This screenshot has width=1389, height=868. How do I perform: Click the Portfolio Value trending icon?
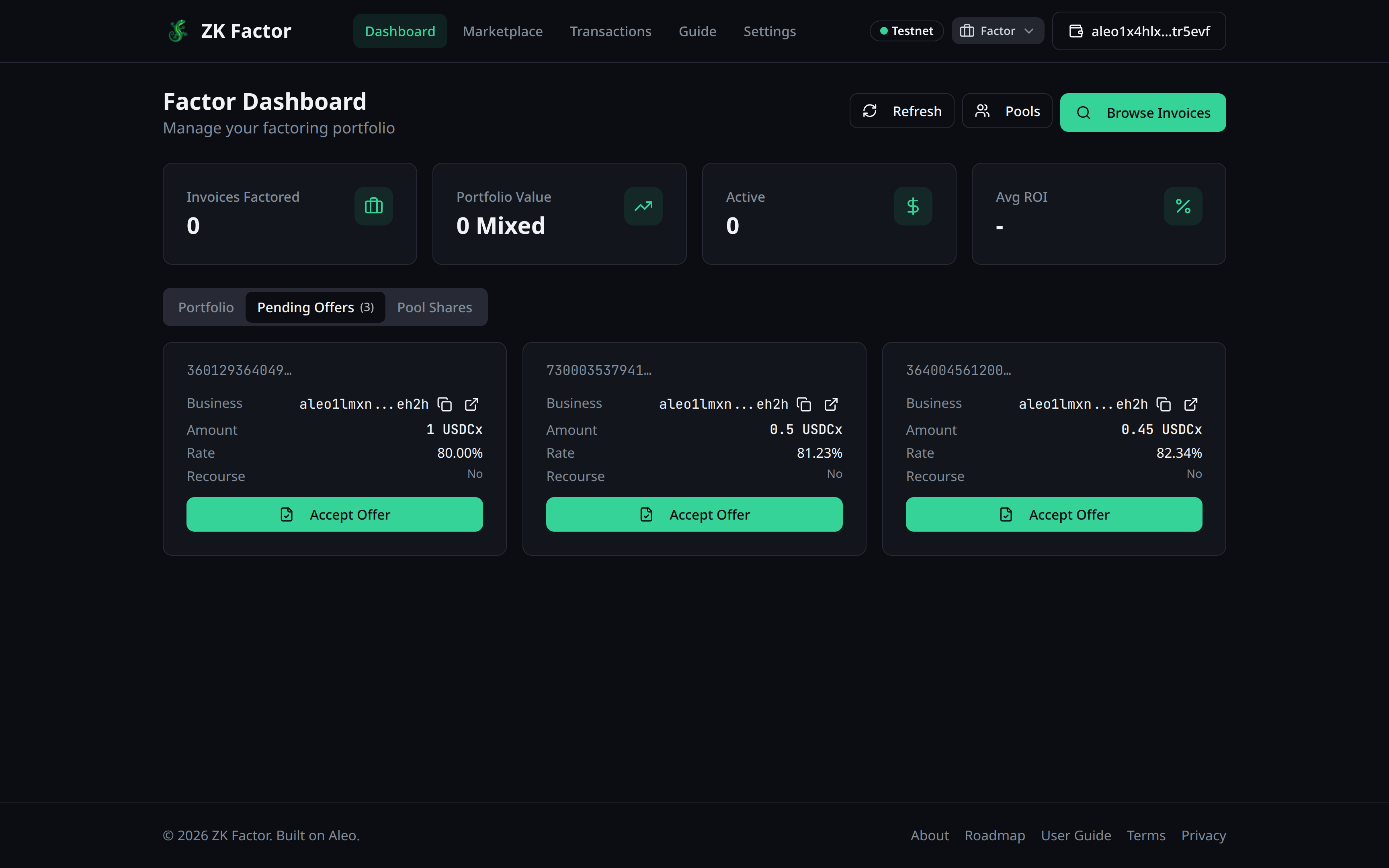pyautogui.click(x=643, y=206)
